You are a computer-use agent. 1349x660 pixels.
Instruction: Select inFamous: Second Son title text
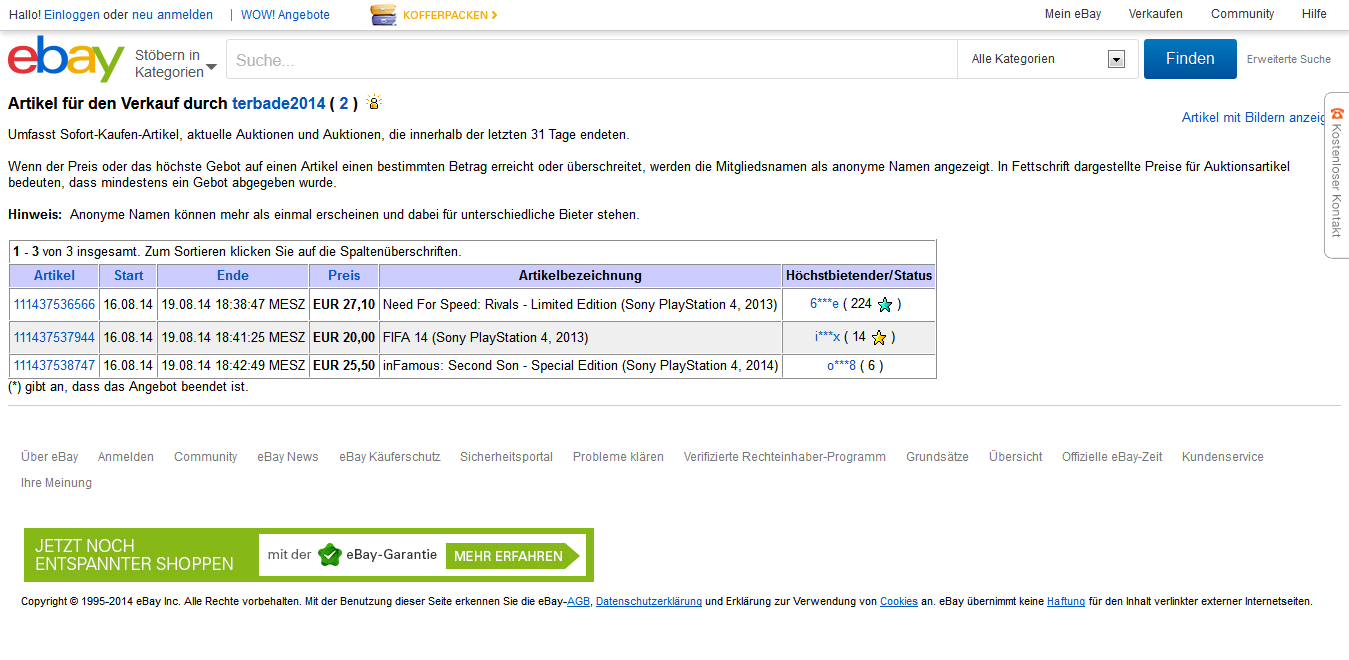tap(580, 366)
